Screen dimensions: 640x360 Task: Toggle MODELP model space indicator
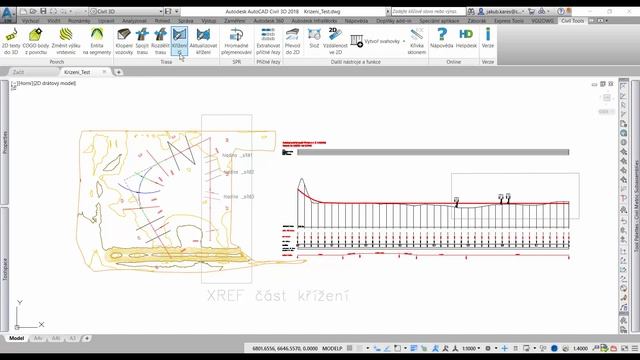[x=332, y=348]
